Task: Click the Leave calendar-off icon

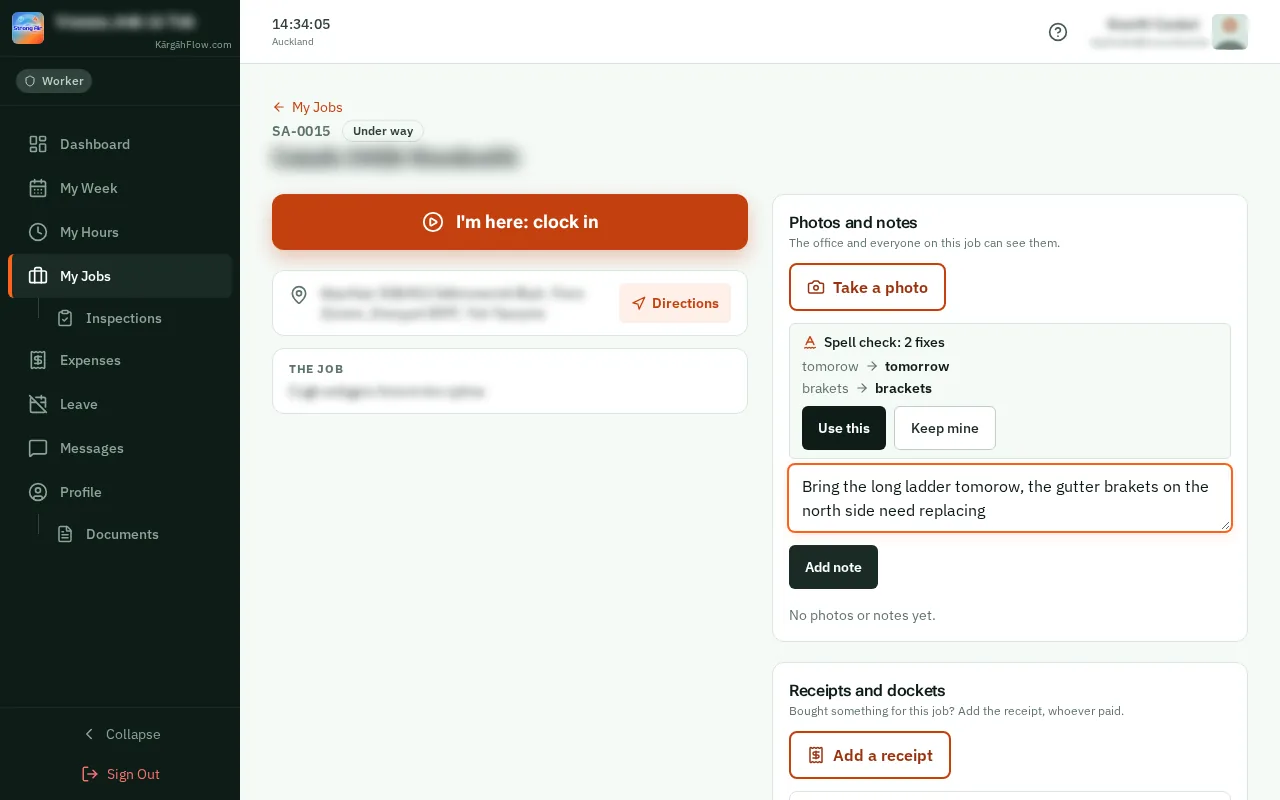Action: pyautogui.click(x=38, y=404)
